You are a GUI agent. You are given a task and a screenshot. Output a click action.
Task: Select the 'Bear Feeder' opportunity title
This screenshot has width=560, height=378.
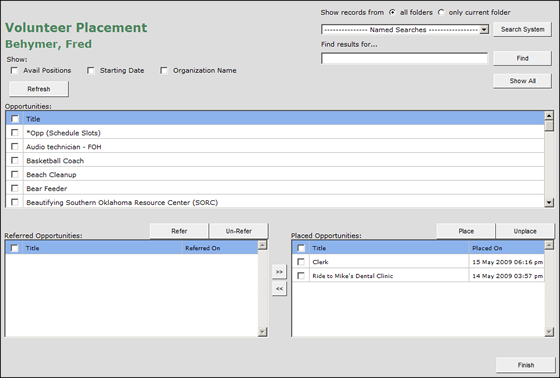[46, 189]
